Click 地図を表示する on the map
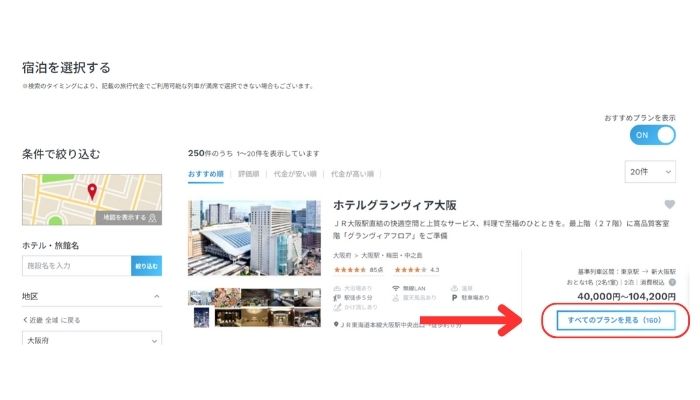 pyautogui.click(x=129, y=217)
